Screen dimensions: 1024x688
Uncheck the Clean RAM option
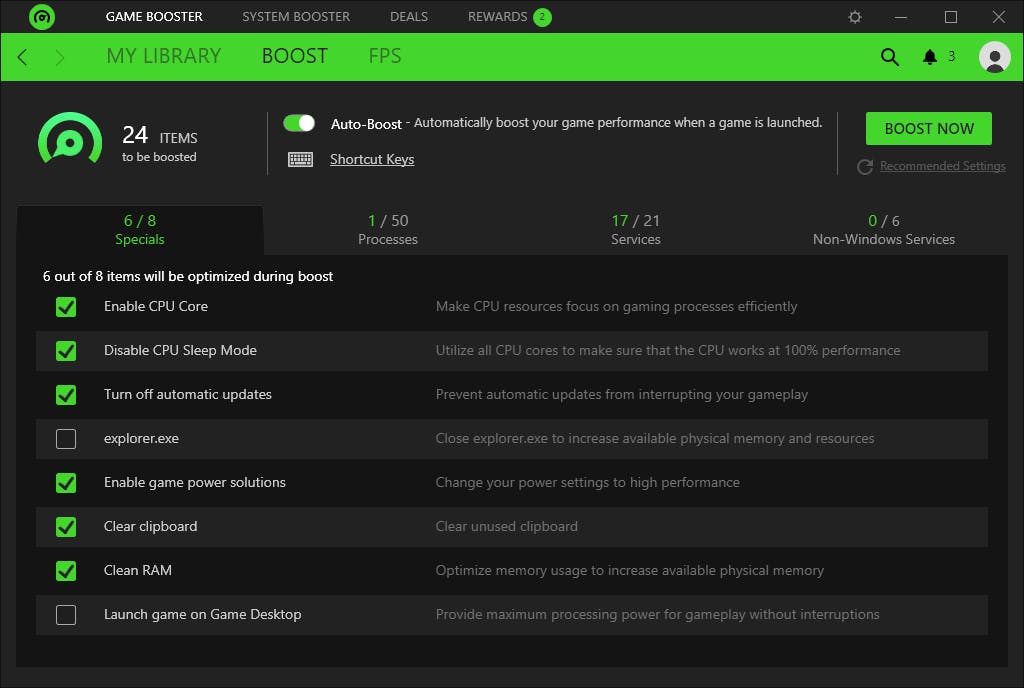click(66, 571)
